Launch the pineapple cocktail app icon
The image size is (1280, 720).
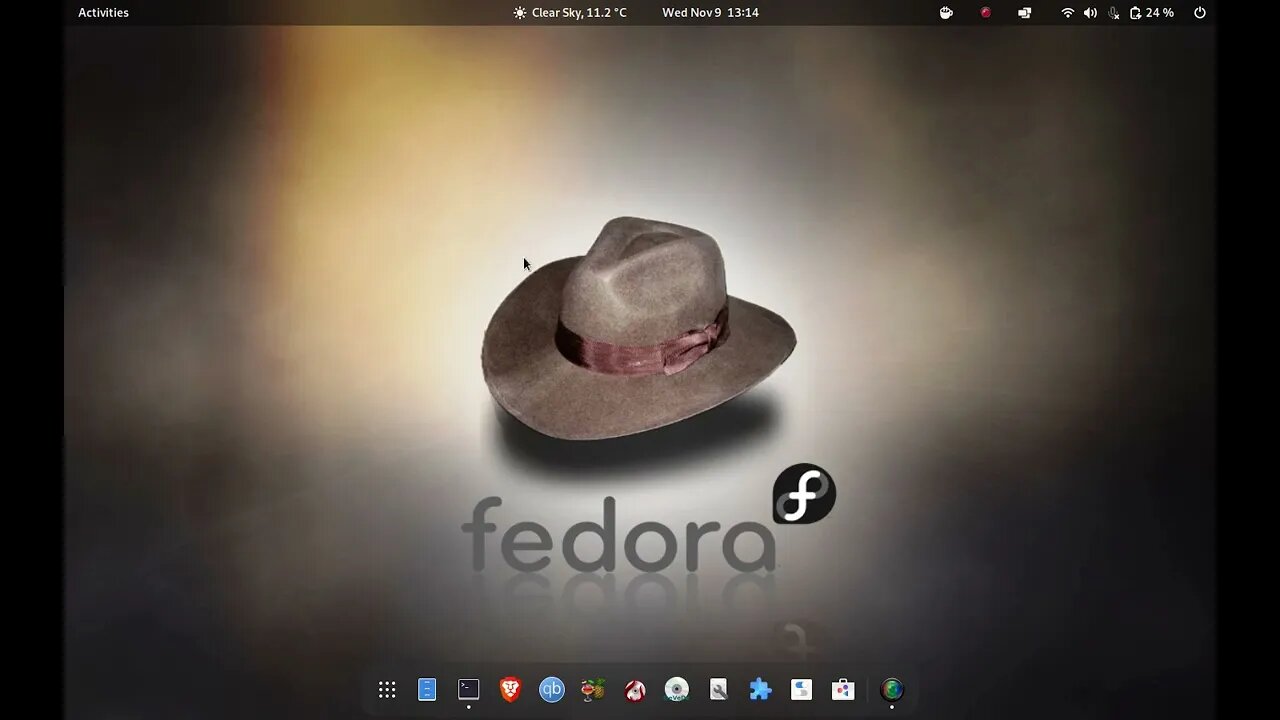[593, 689]
